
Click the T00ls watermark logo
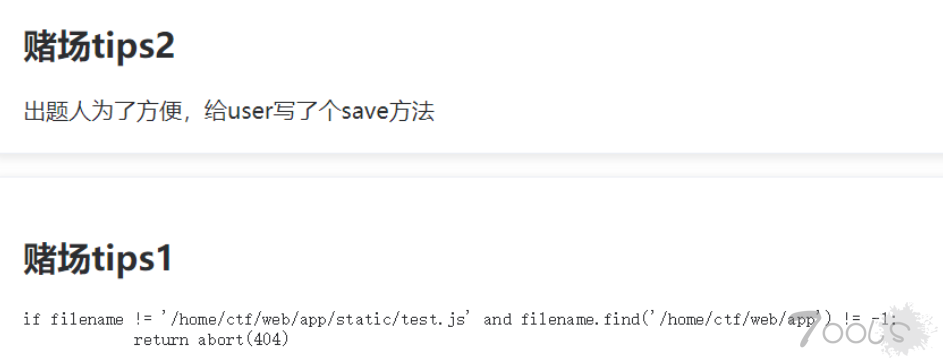click(x=861, y=331)
